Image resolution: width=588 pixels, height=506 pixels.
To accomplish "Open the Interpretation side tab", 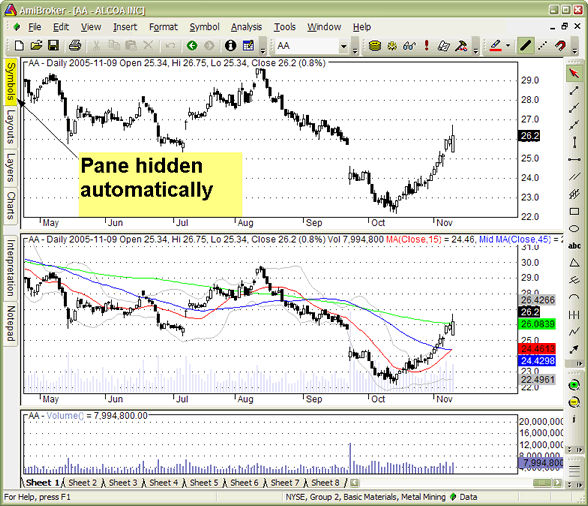I will point(10,268).
